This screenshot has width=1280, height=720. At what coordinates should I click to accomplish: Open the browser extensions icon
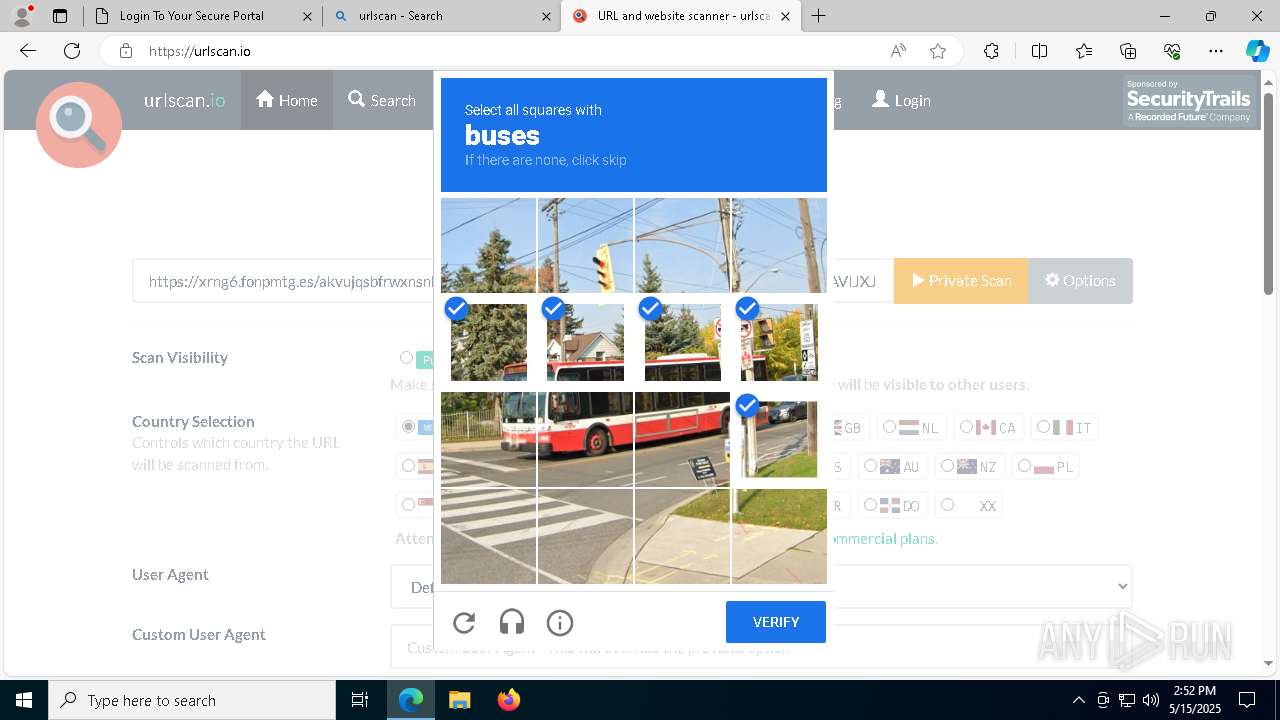click(991, 51)
